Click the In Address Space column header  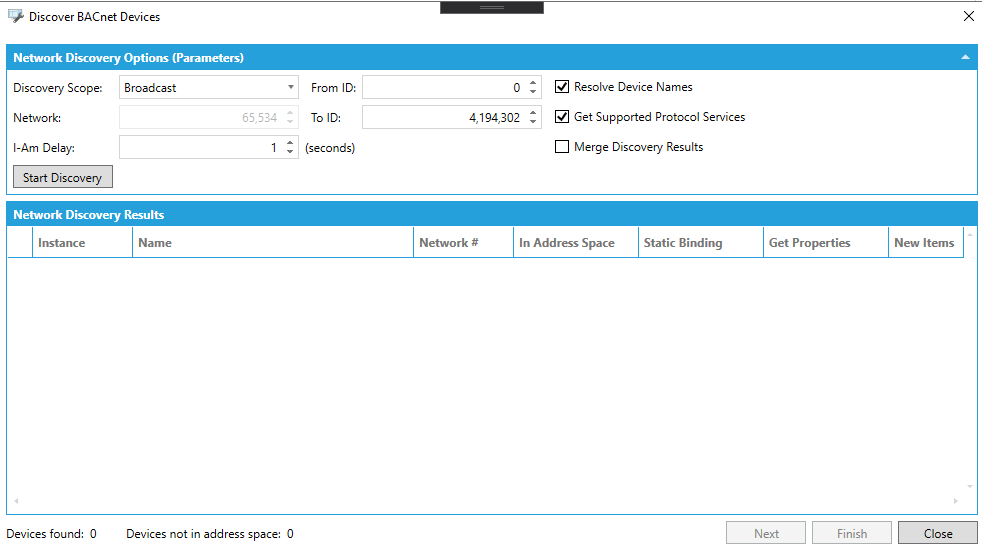pyautogui.click(x=566, y=243)
